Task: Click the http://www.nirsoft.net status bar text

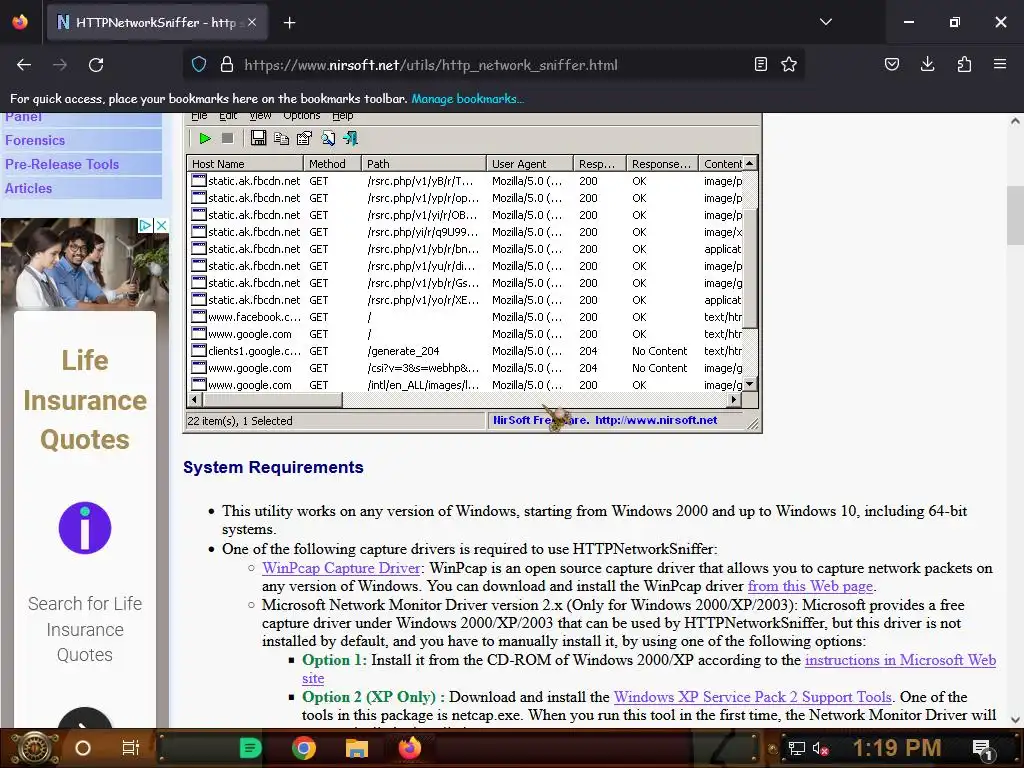Action: pyautogui.click(x=656, y=420)
